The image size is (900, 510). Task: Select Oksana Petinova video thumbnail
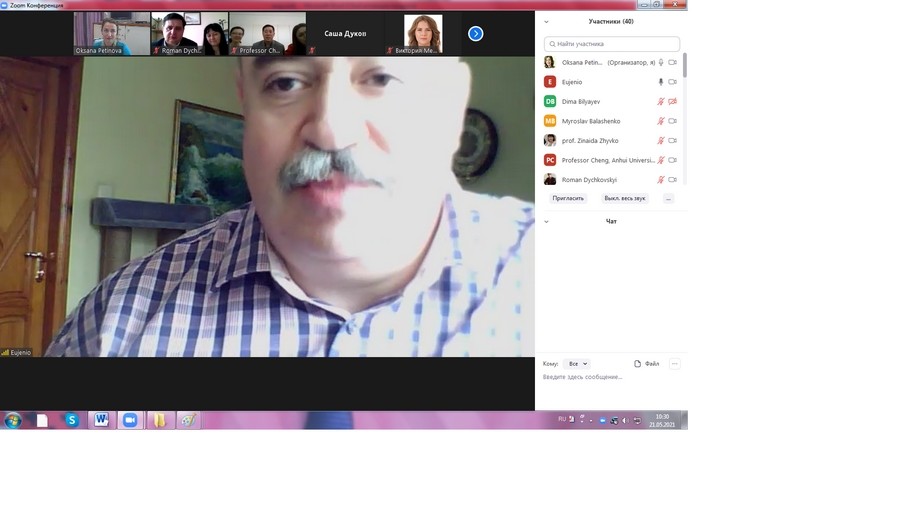pyautogui.click(x=112, y=34)
